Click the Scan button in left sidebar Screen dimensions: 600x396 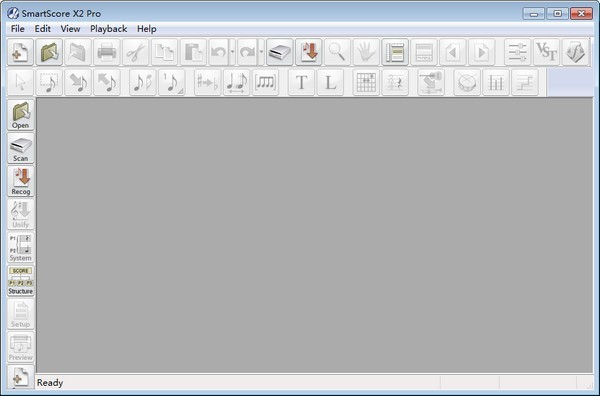pyautogui.click(x=21, y=148)
